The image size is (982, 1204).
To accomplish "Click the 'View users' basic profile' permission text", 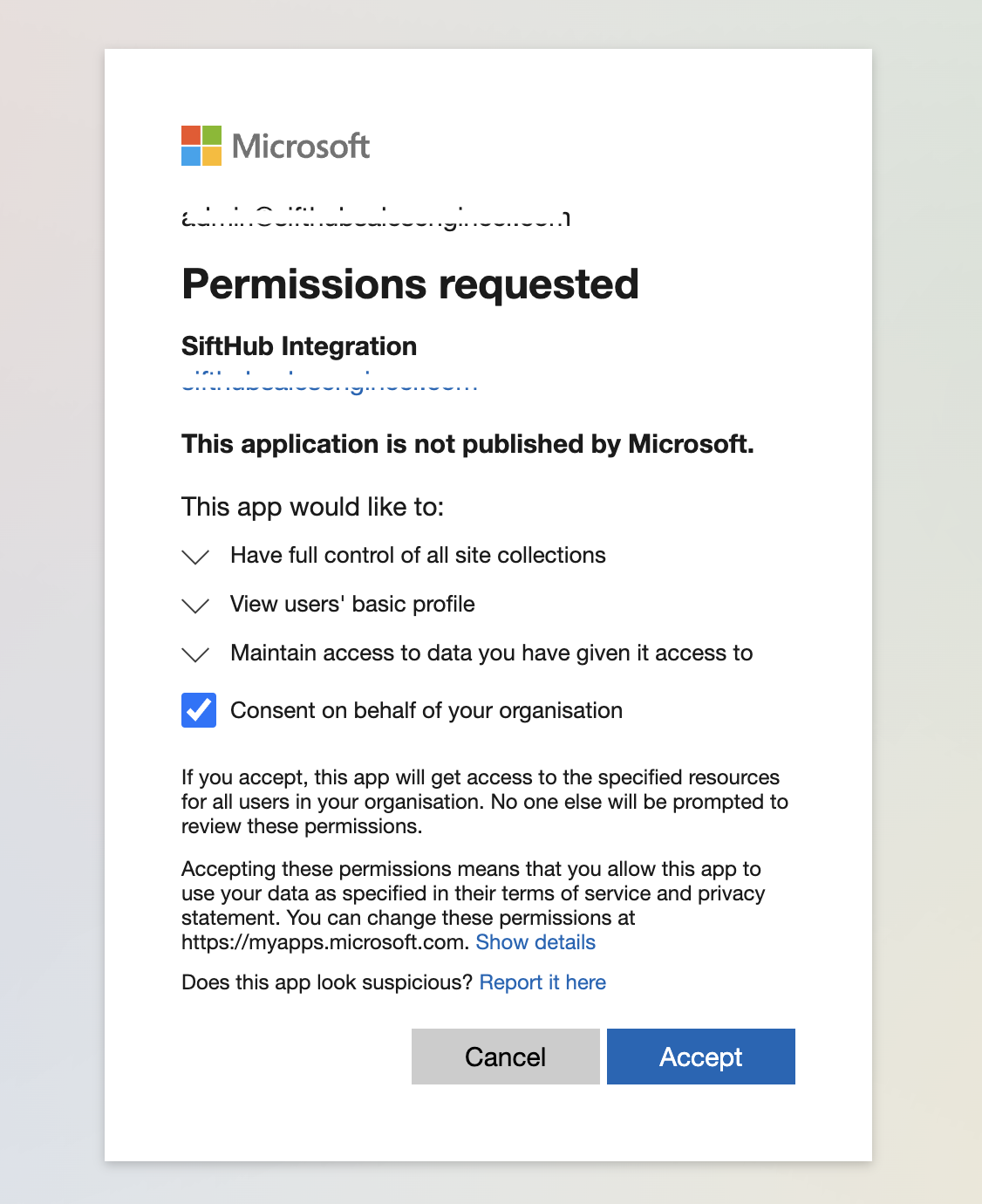I will [x=352, y=605].
